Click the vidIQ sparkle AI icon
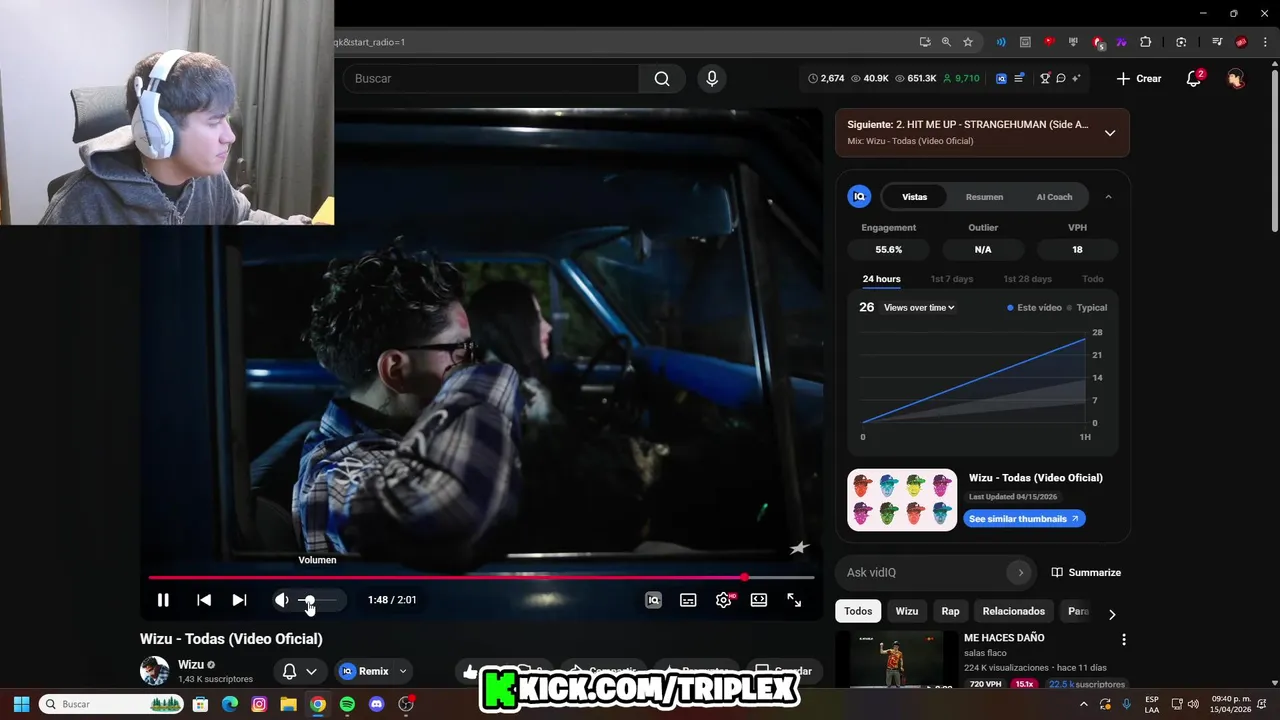1280x720 pixels. click(x=1076, y=78)
